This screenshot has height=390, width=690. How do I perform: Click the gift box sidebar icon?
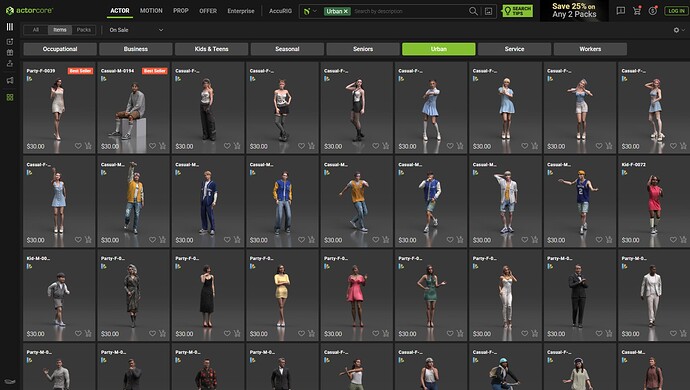(x=10, y=52)
